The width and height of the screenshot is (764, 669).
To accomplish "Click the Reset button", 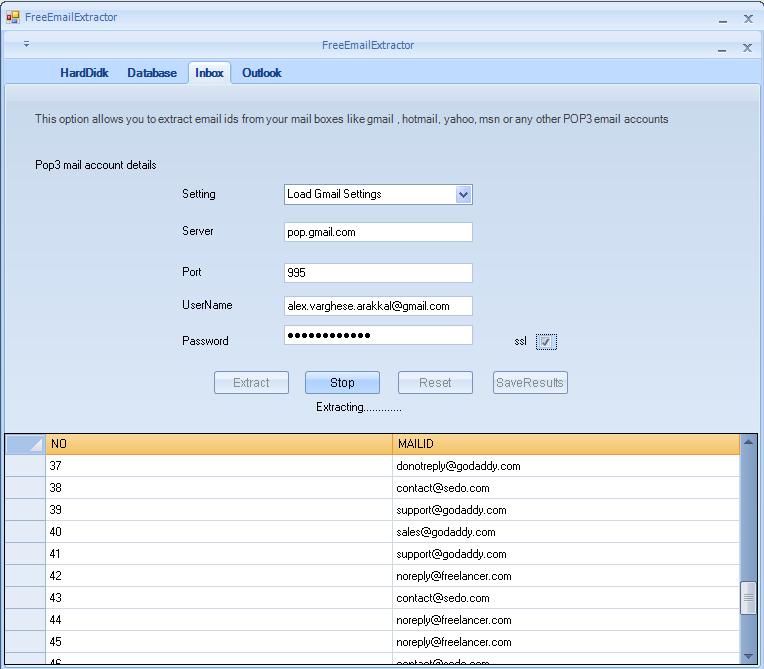I will pos(435,382).
